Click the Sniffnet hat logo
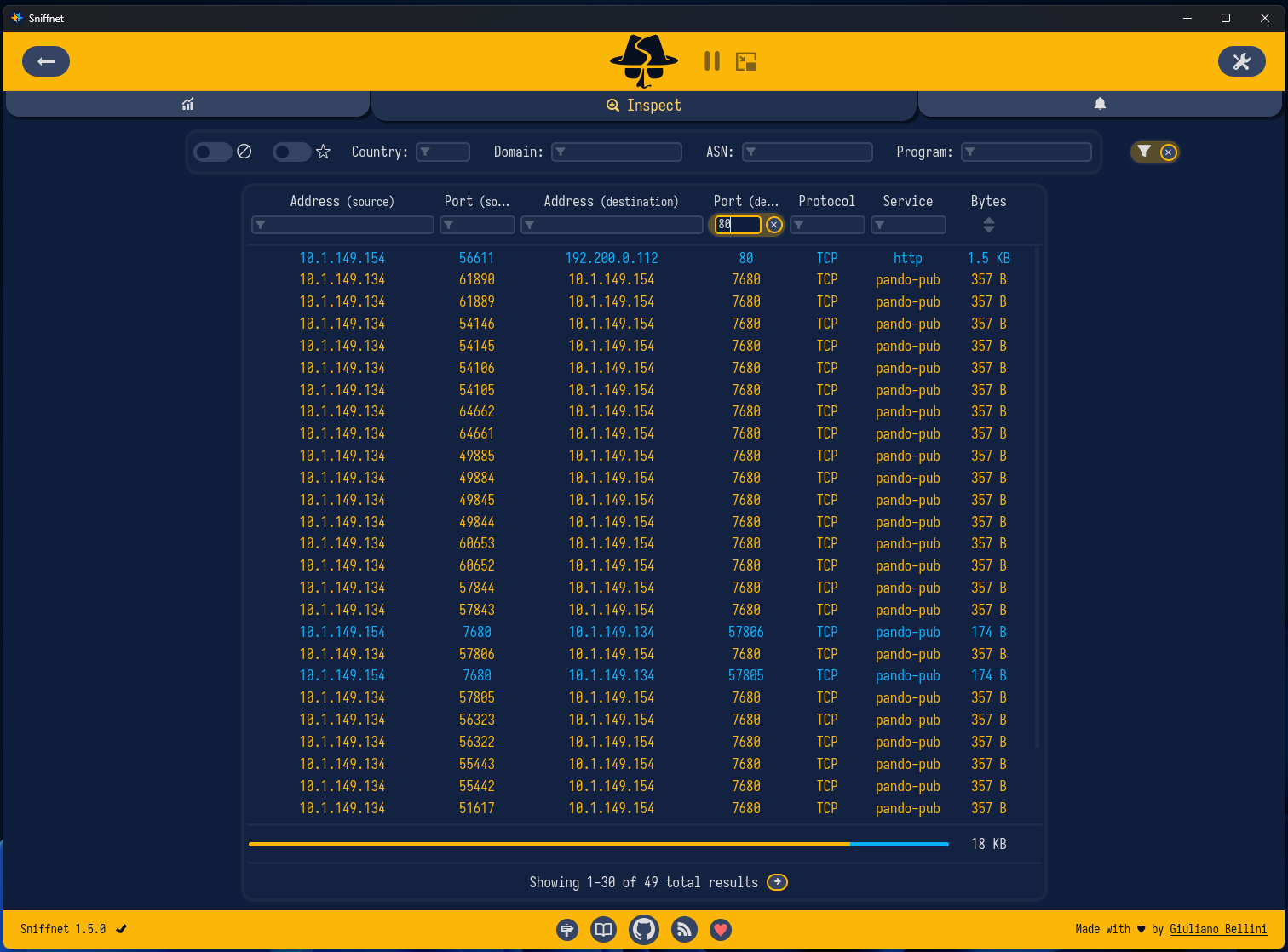Viewport: 1288px width, 952px height. [644, 61]
